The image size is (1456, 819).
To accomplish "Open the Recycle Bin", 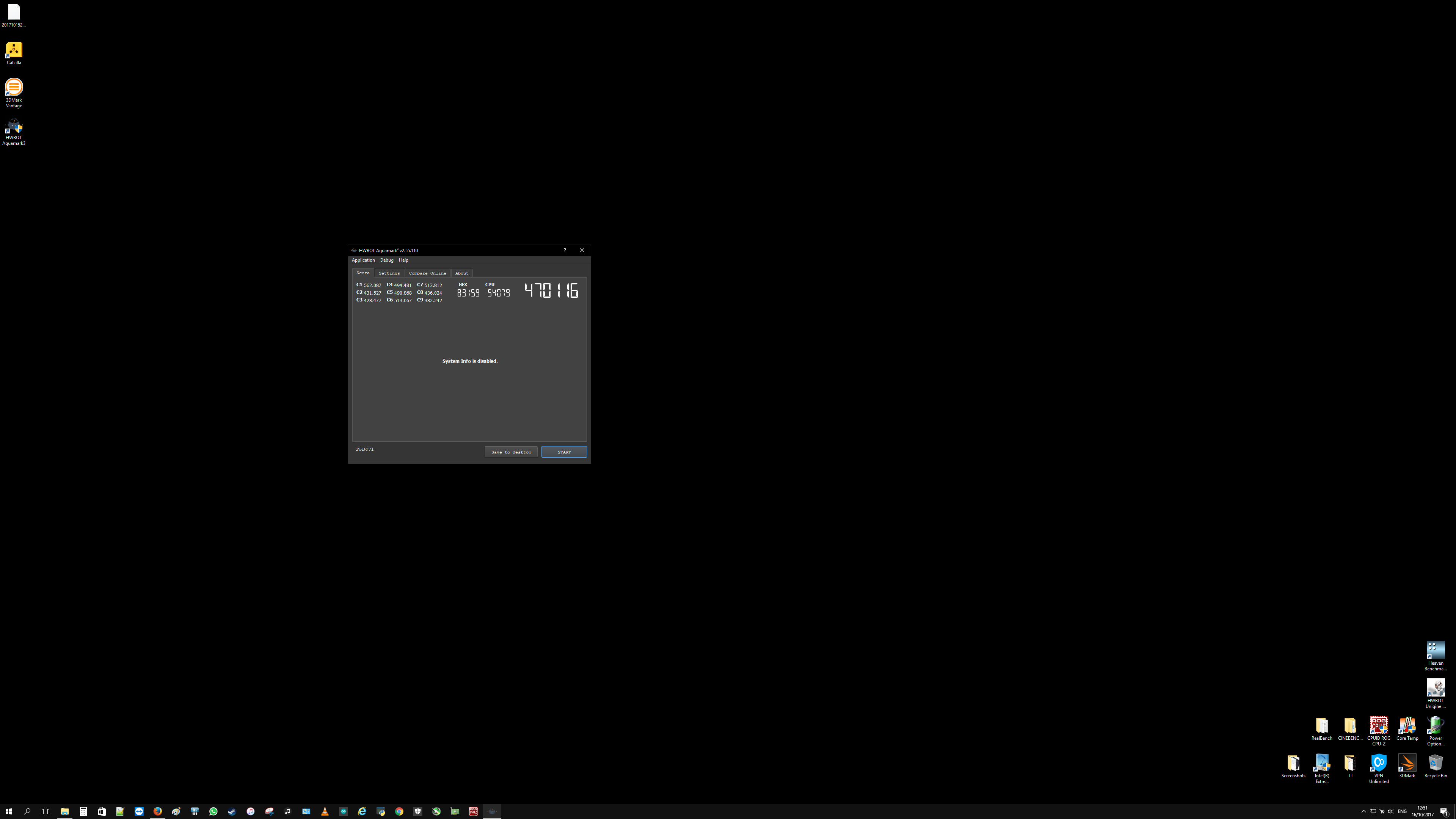I will [x=1435, y=766].
